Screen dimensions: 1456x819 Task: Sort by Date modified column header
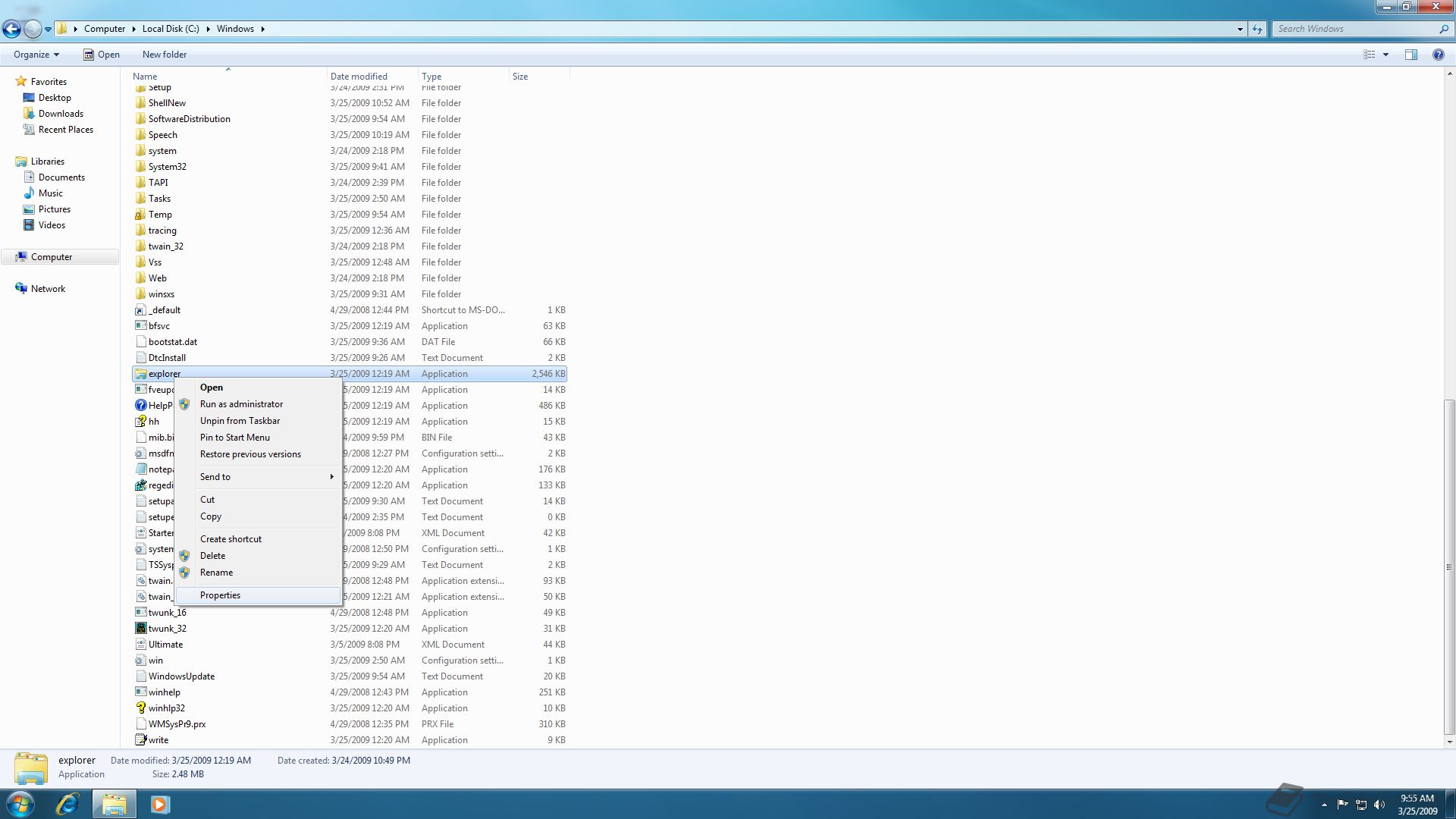[372, 77]
